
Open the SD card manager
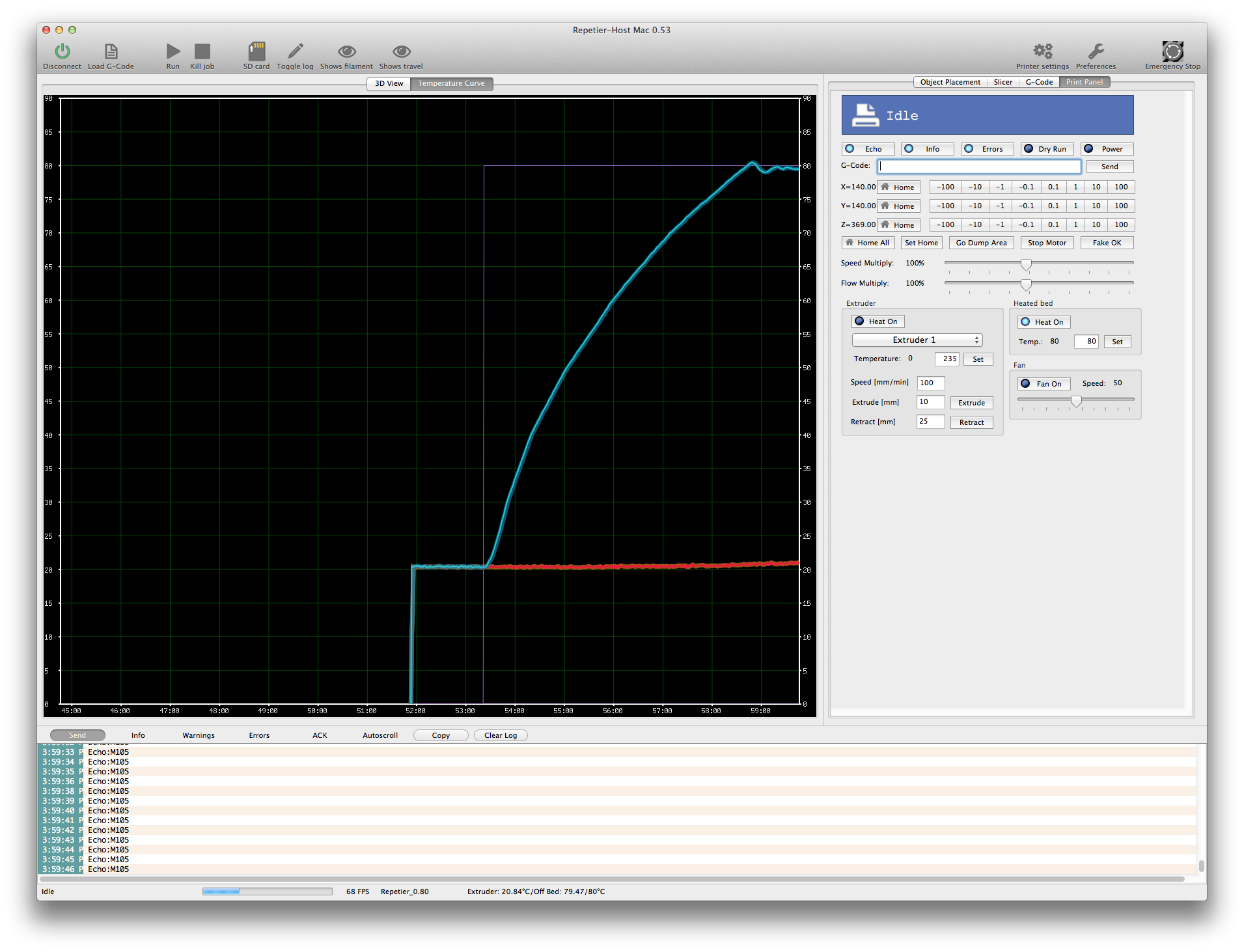tap(256, 51)
